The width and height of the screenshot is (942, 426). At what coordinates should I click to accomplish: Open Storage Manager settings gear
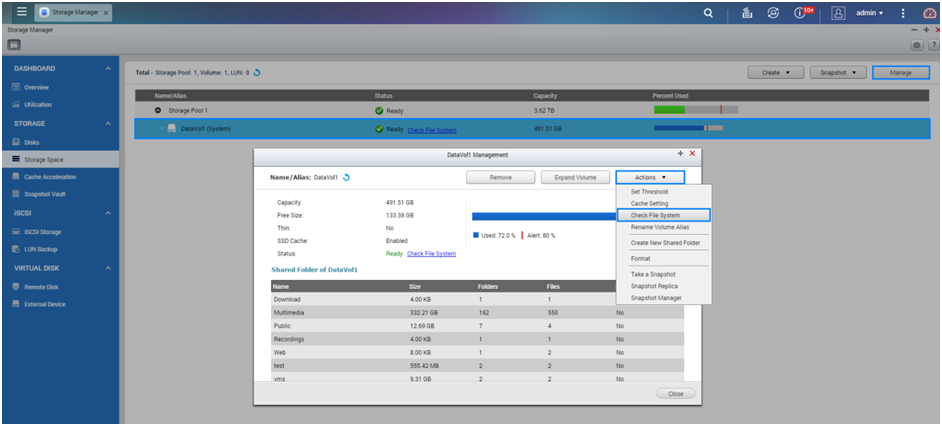pos(917,46)
